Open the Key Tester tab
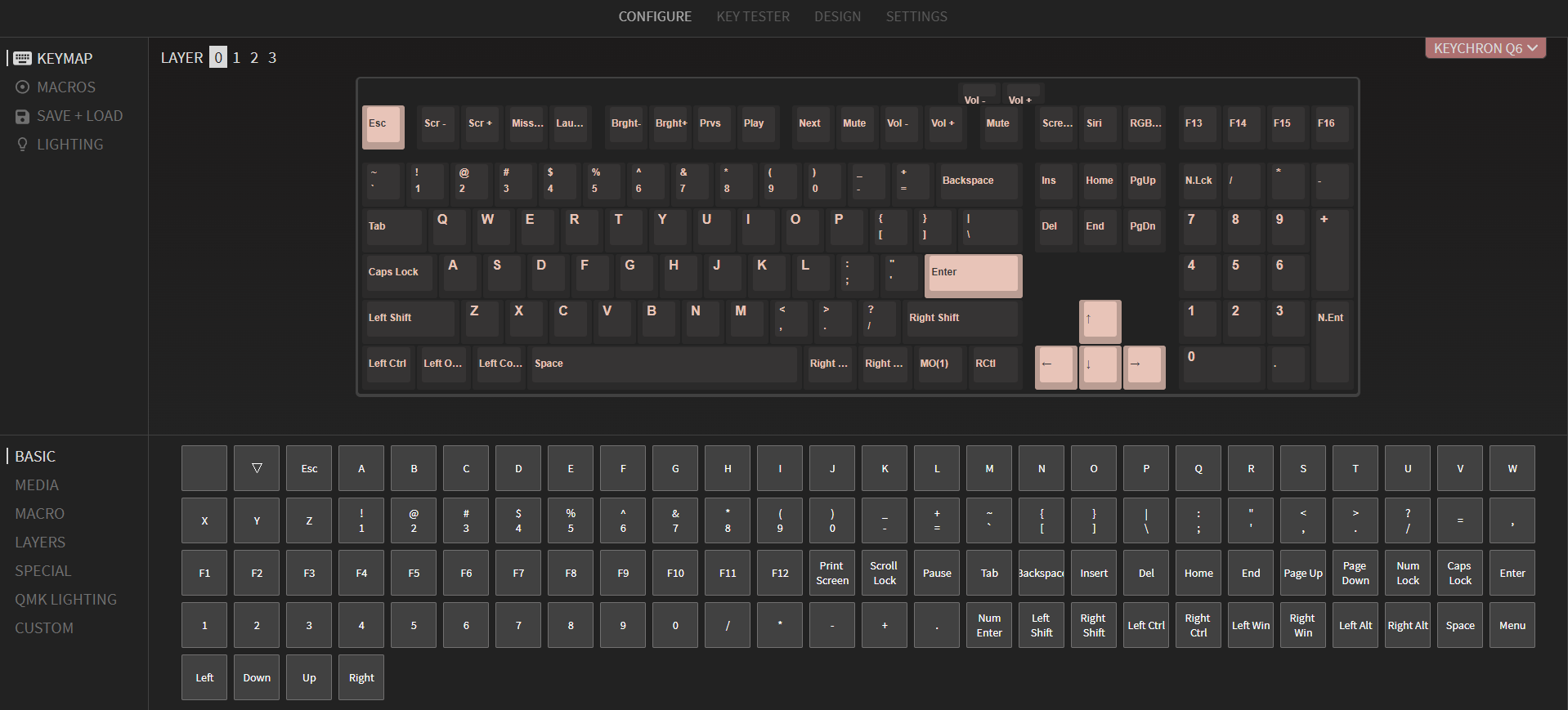The image size is (1568, 710). tap(753, 16)
